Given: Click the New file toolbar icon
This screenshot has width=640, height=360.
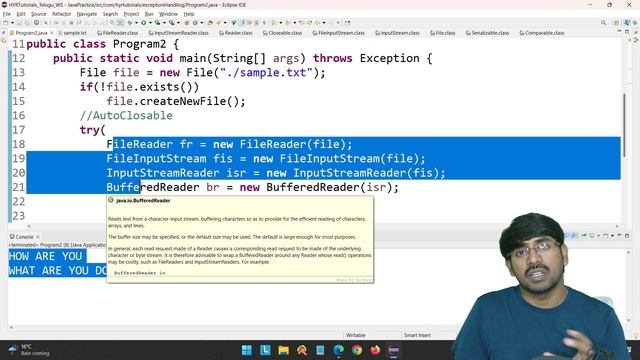Looking at the screenshot, I should [x=5, y=22].
